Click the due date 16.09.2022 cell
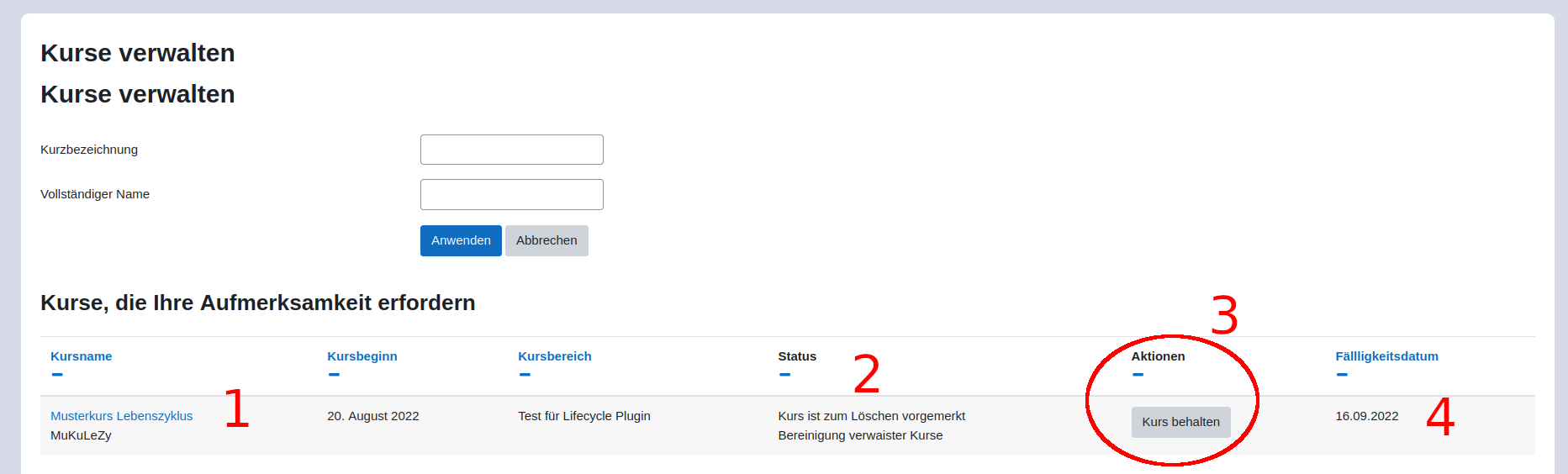 point(1366,416)
